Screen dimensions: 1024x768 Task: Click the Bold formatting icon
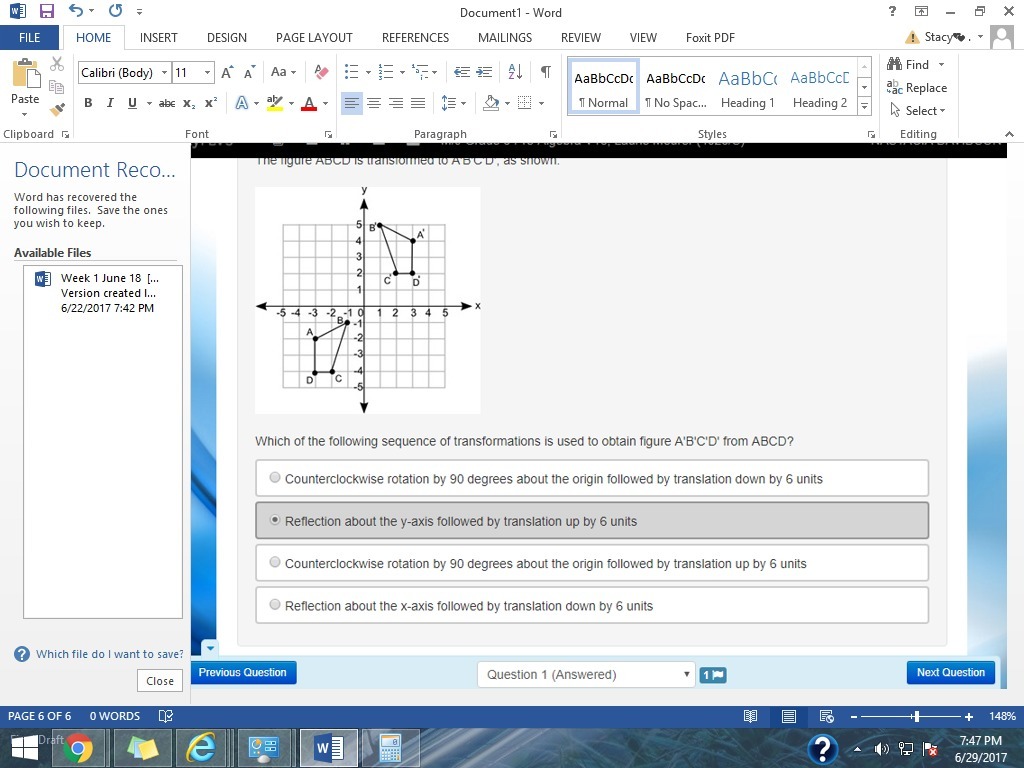tap(88, 103)
